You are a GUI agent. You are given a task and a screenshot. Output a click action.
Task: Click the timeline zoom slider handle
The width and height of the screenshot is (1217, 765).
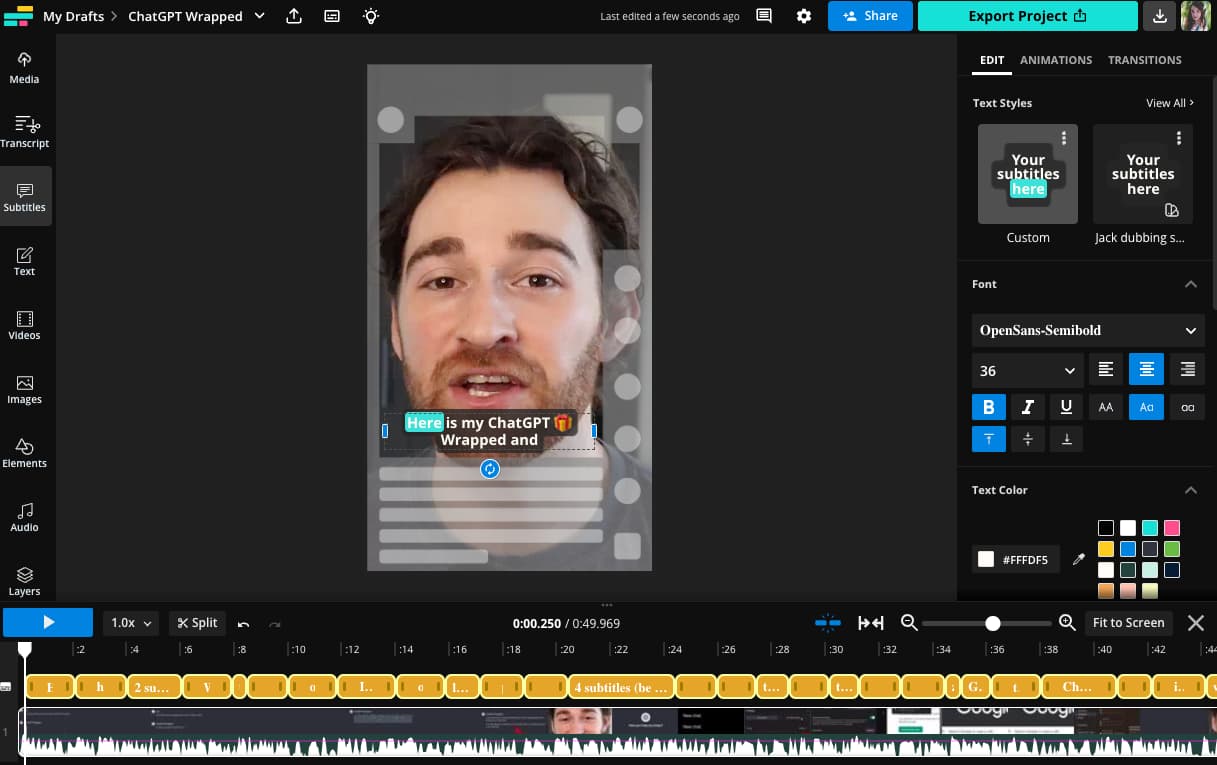pyautogui.click(x=993, y=623)
